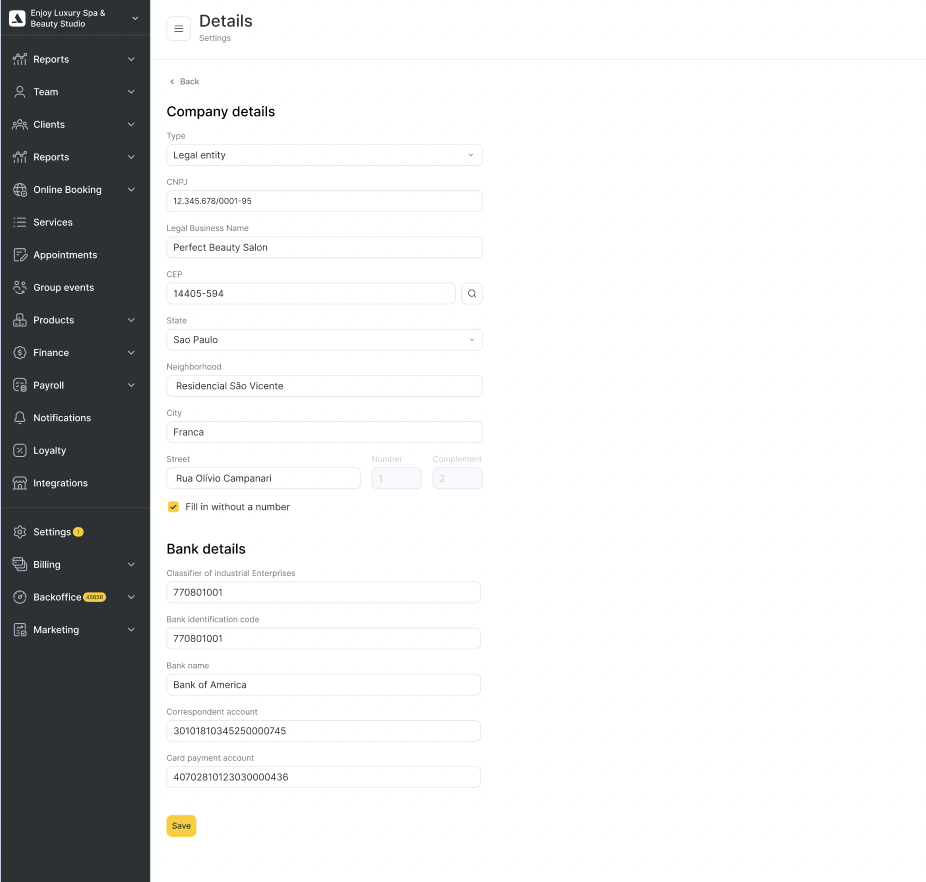Expand the Finance menu chevron

coord(131,353)
